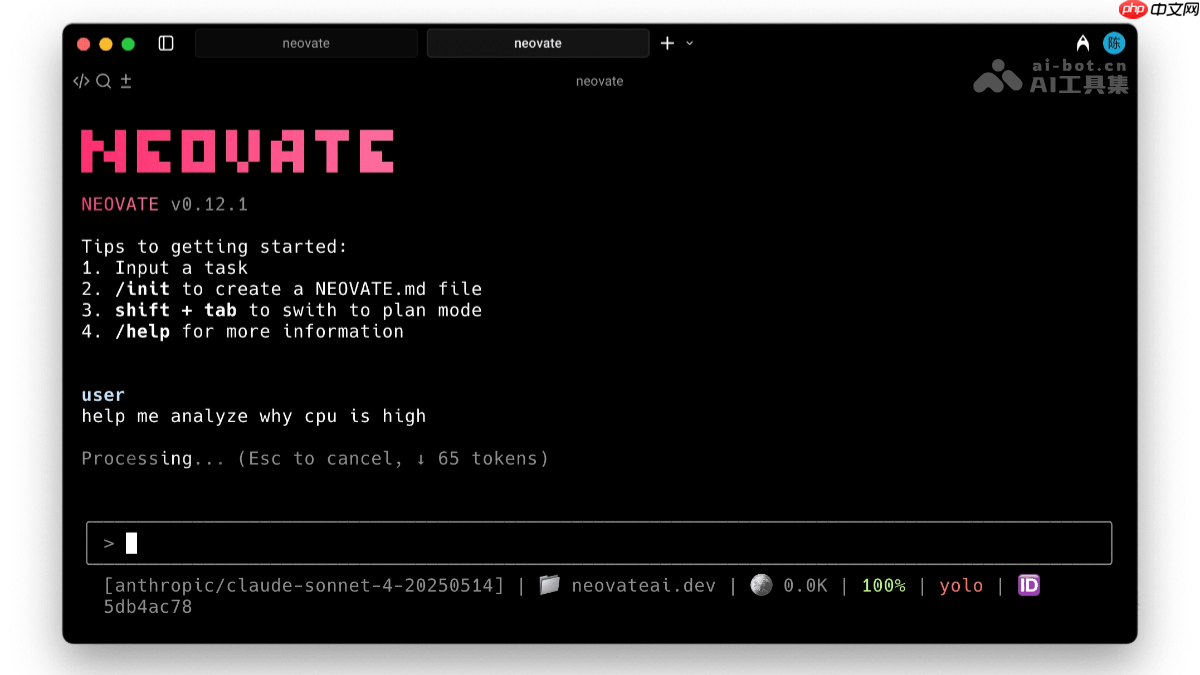The width and height of the screenshot is (1200, 675).
Task: Click the folder icon beside neovateai.dev
Action: [x=550, y=585]
